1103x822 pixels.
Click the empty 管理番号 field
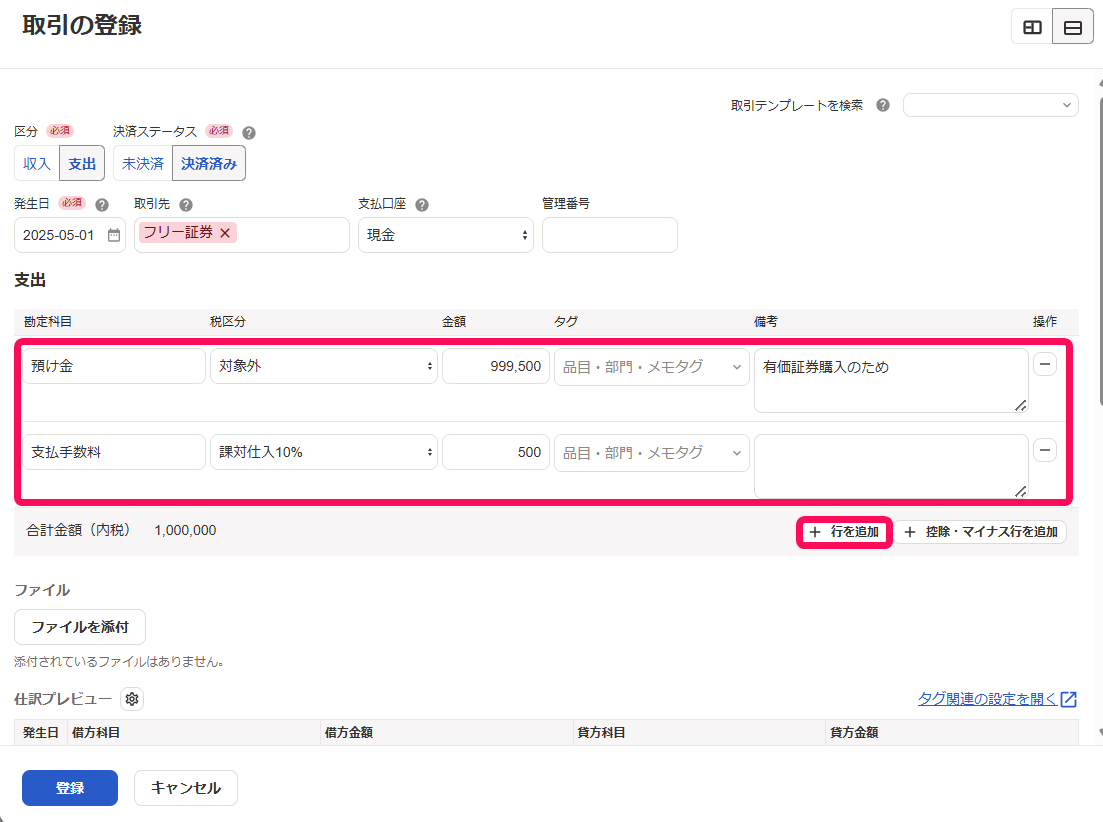click(610, 235)
